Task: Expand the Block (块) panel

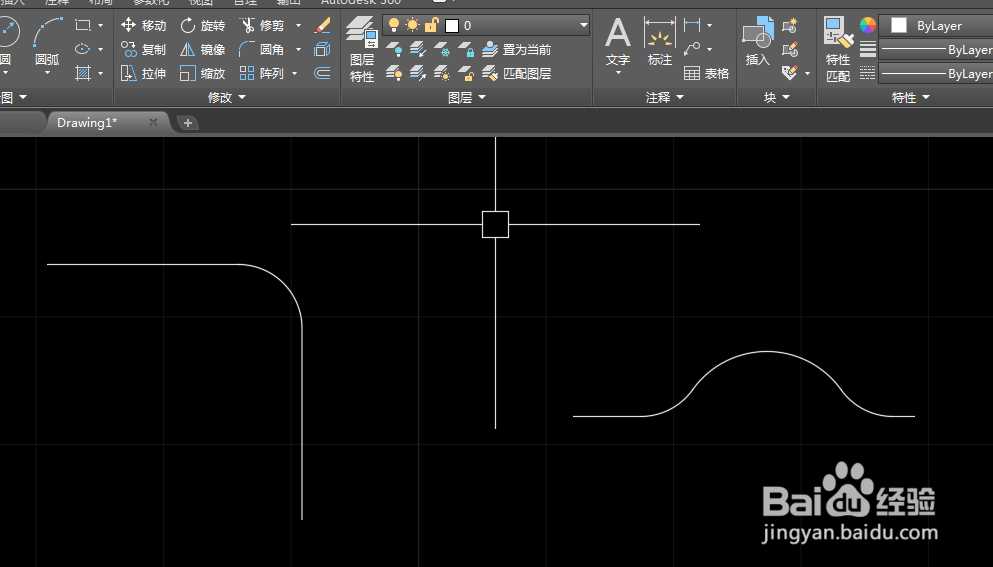Action: tap(777, 98)
